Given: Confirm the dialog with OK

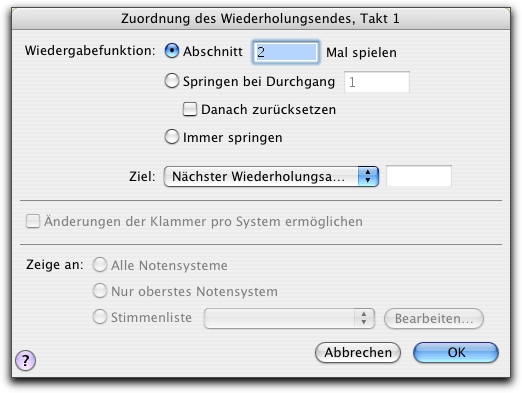Looking at the screenshot, I should click(x=456, y=352).
